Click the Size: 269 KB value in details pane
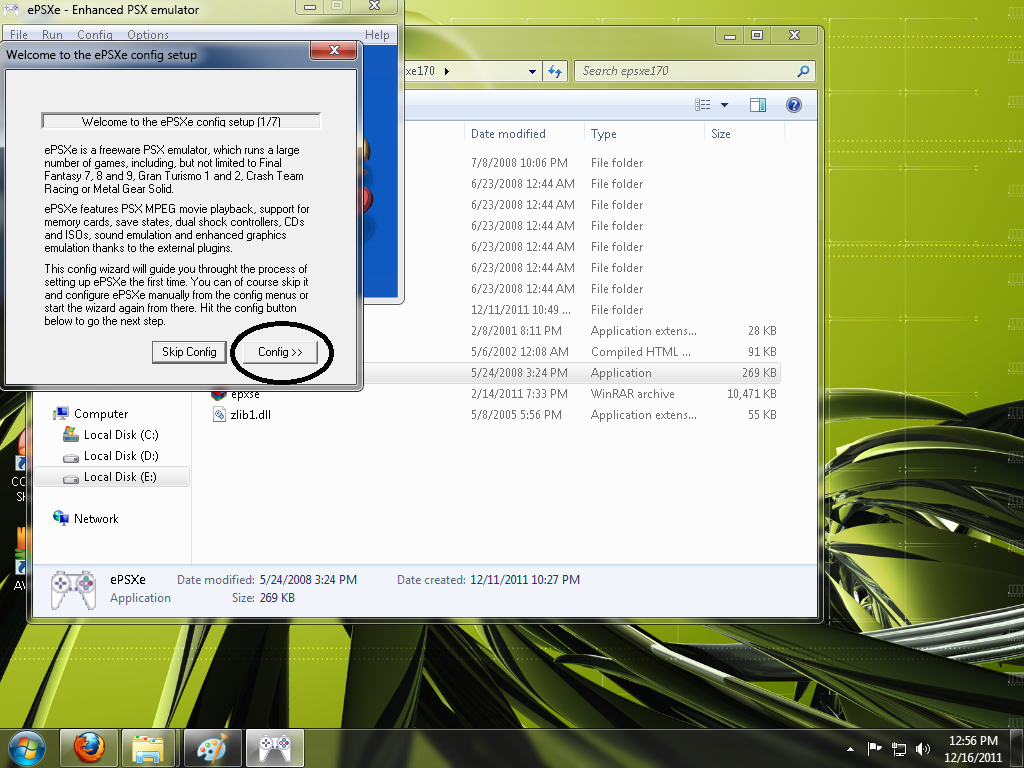Screen dimensions: 1024x768 pyautogui.click(x=277, y=598)
